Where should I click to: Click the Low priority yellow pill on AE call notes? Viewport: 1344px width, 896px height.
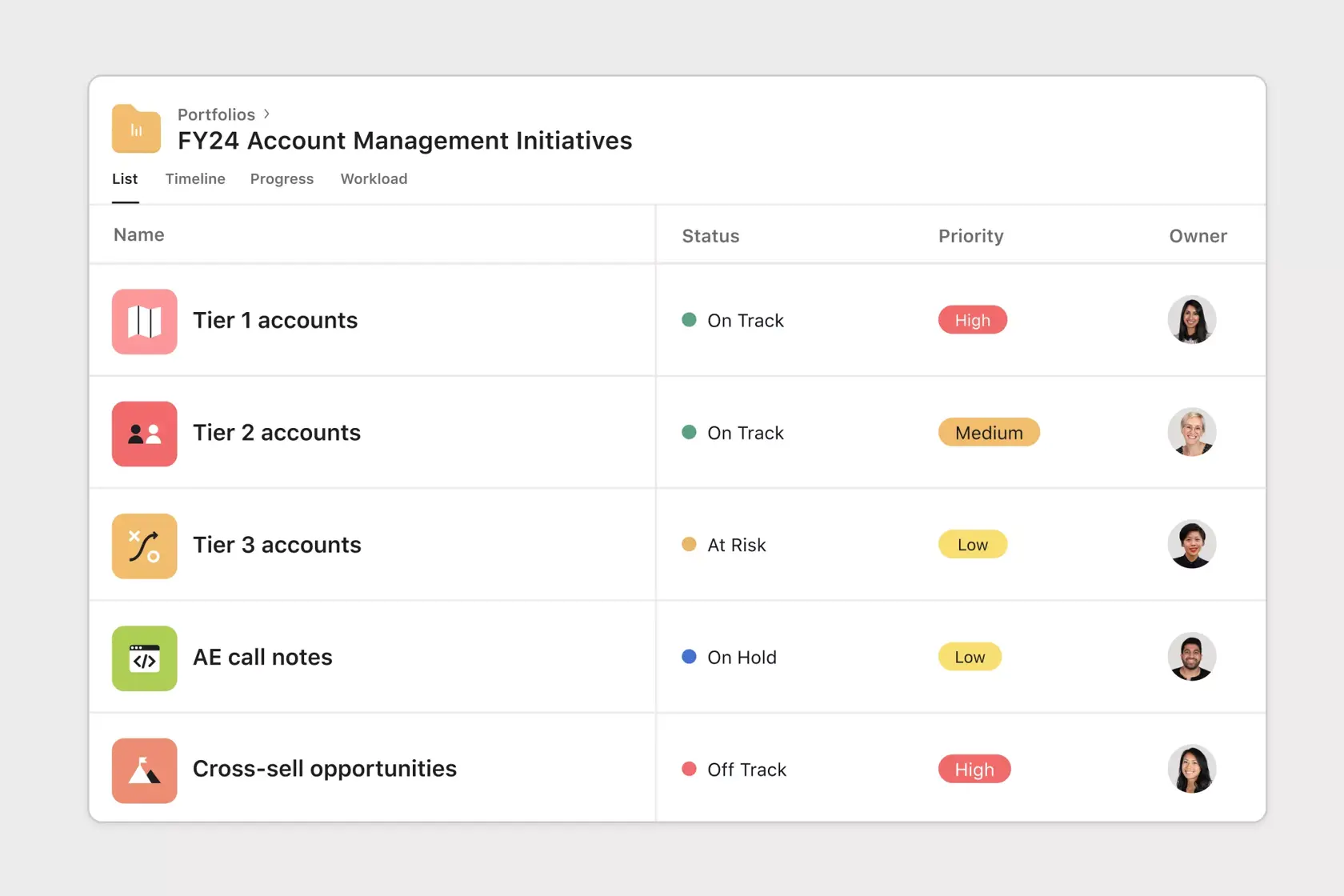970,656
